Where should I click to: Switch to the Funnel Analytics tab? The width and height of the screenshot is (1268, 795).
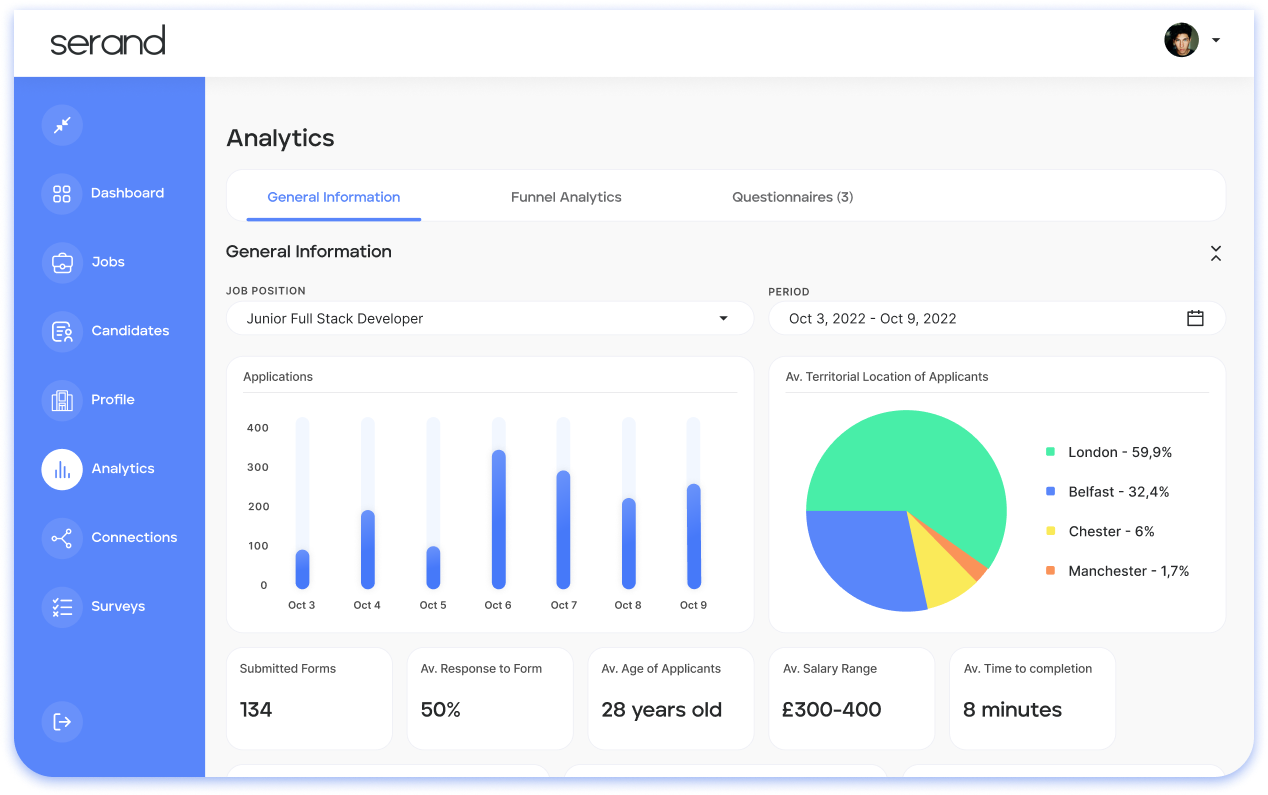tap(566, 197)
